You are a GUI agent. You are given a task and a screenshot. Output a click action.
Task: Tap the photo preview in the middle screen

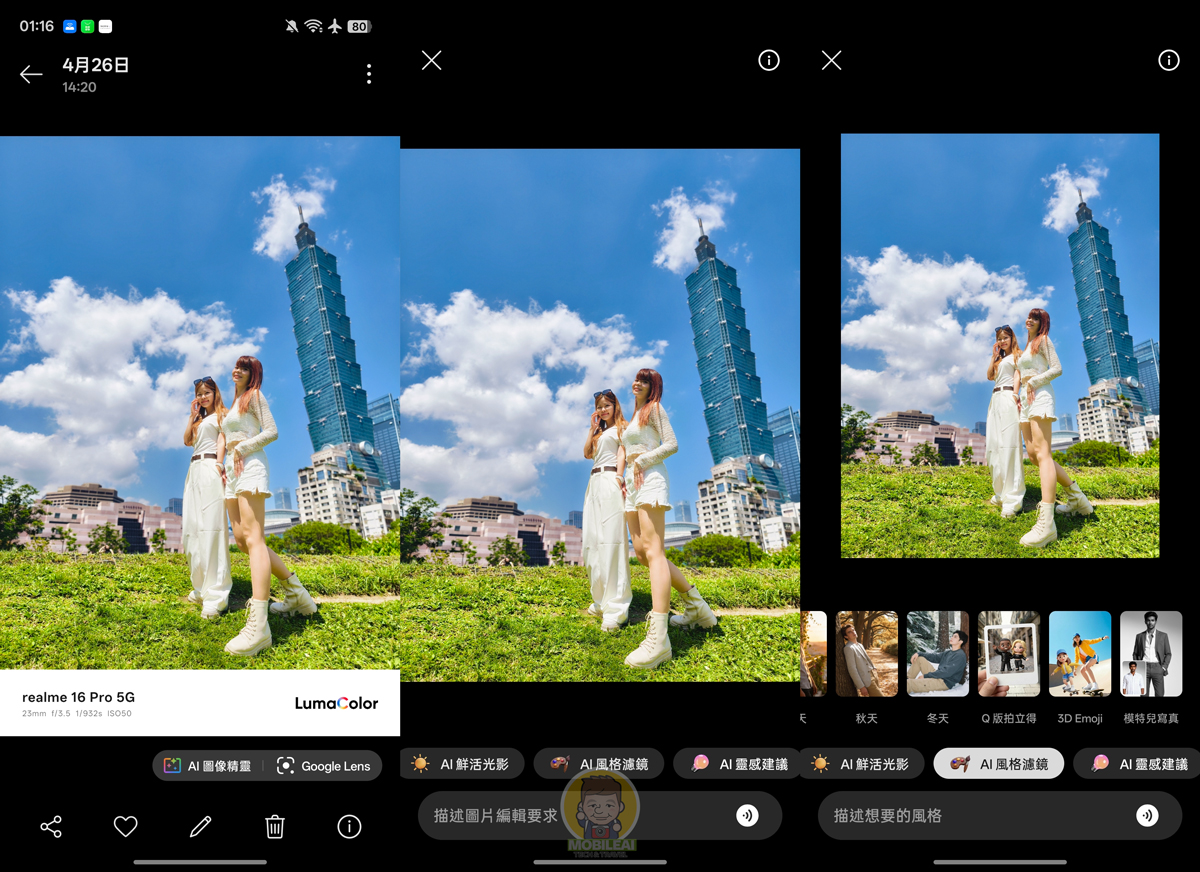pyautogui.click(x=600, y=415)
